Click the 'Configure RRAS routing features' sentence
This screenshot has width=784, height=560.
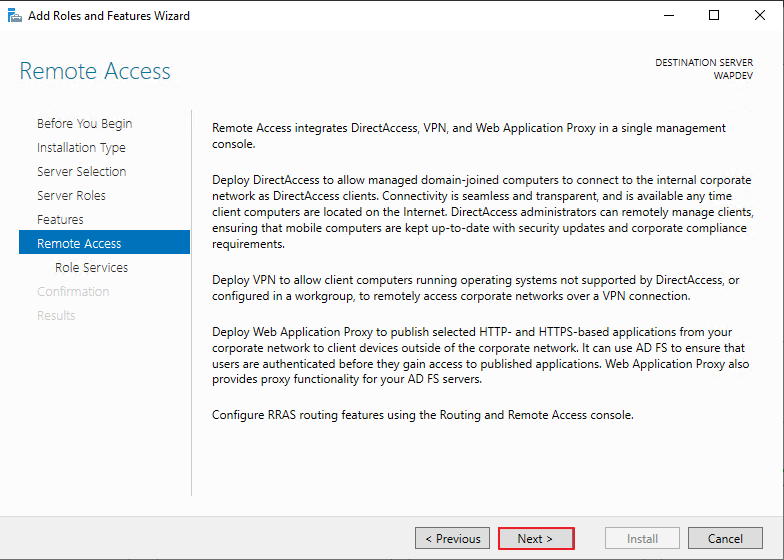(x=422, y=415)
